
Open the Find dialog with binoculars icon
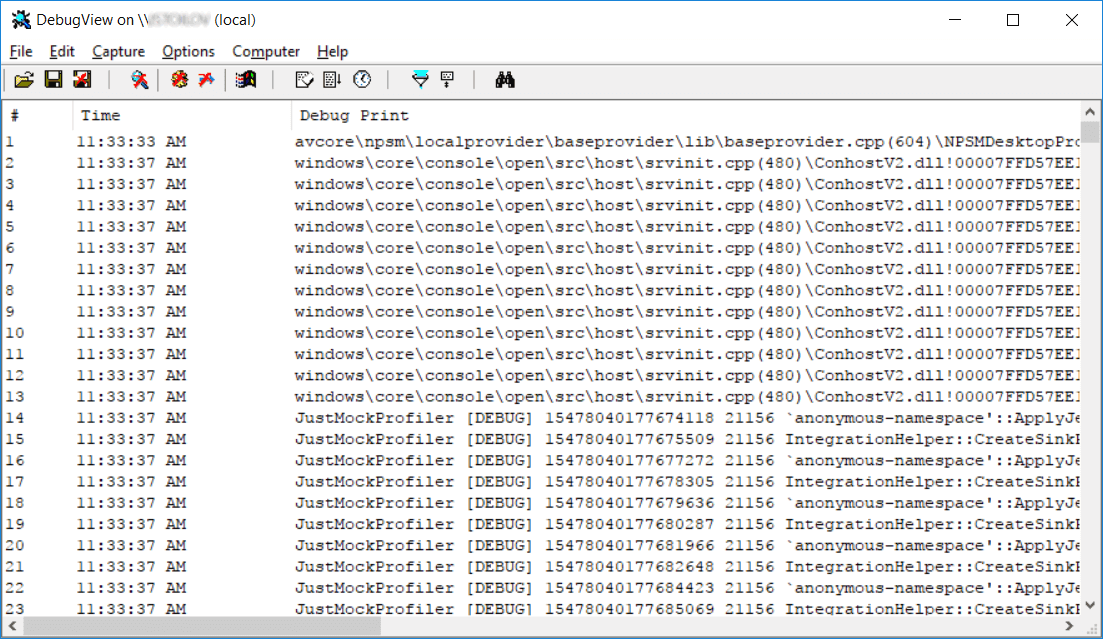point(507,80)
